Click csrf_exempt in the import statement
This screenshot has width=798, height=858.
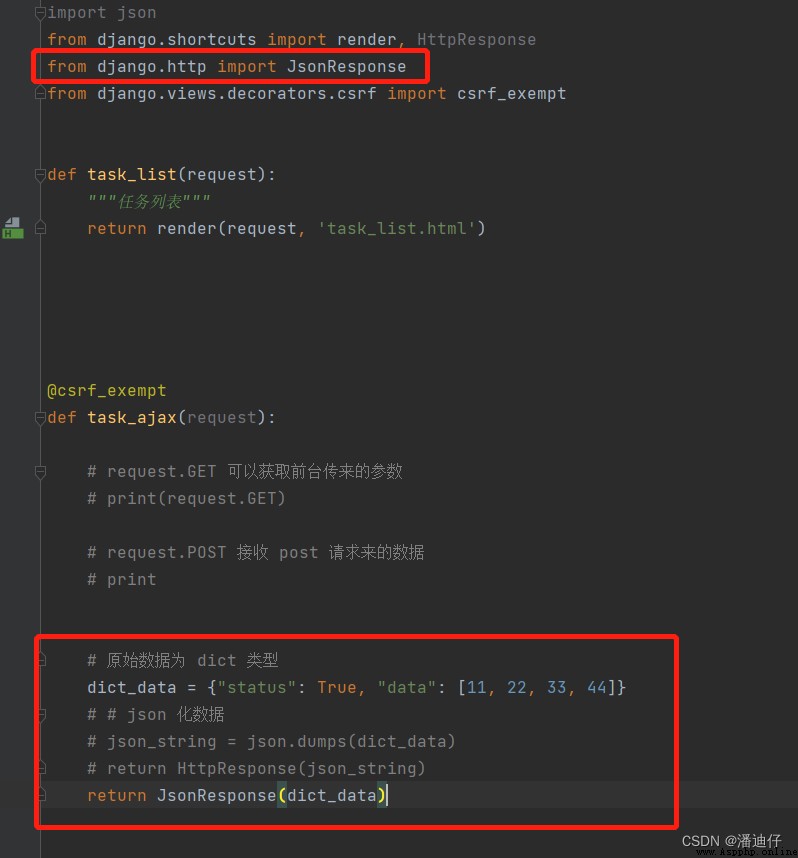[511, 94]
